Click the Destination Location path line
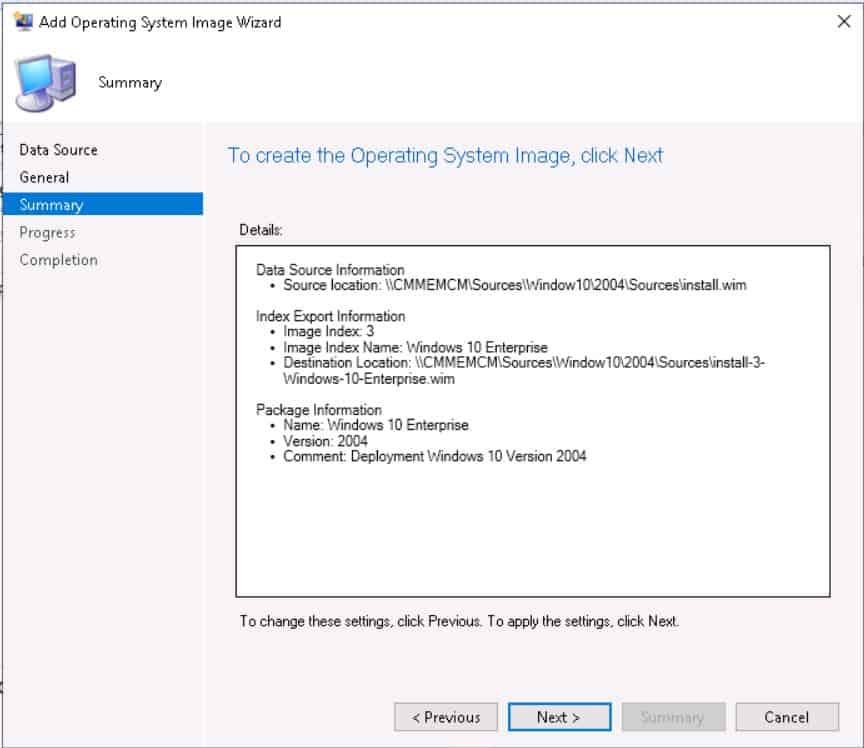This screenshot has height=748, width=864. (523, 370)
